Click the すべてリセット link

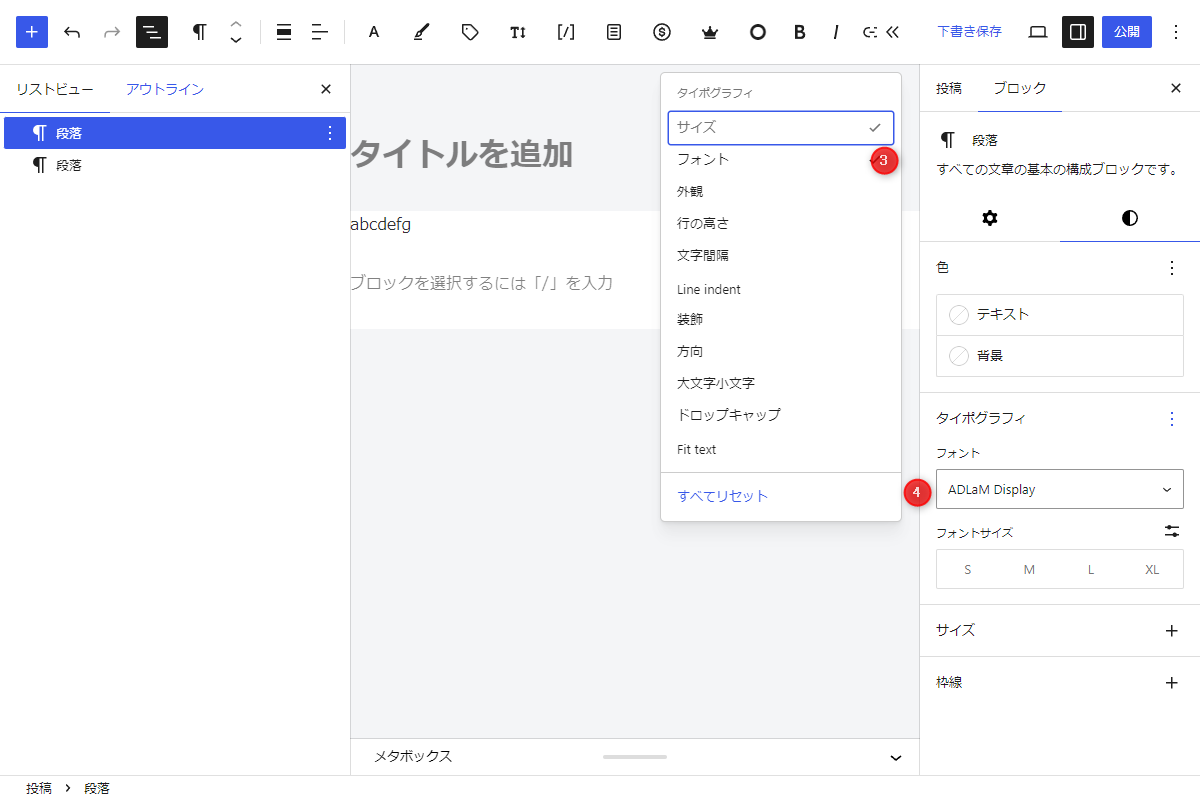pos(723,496)
